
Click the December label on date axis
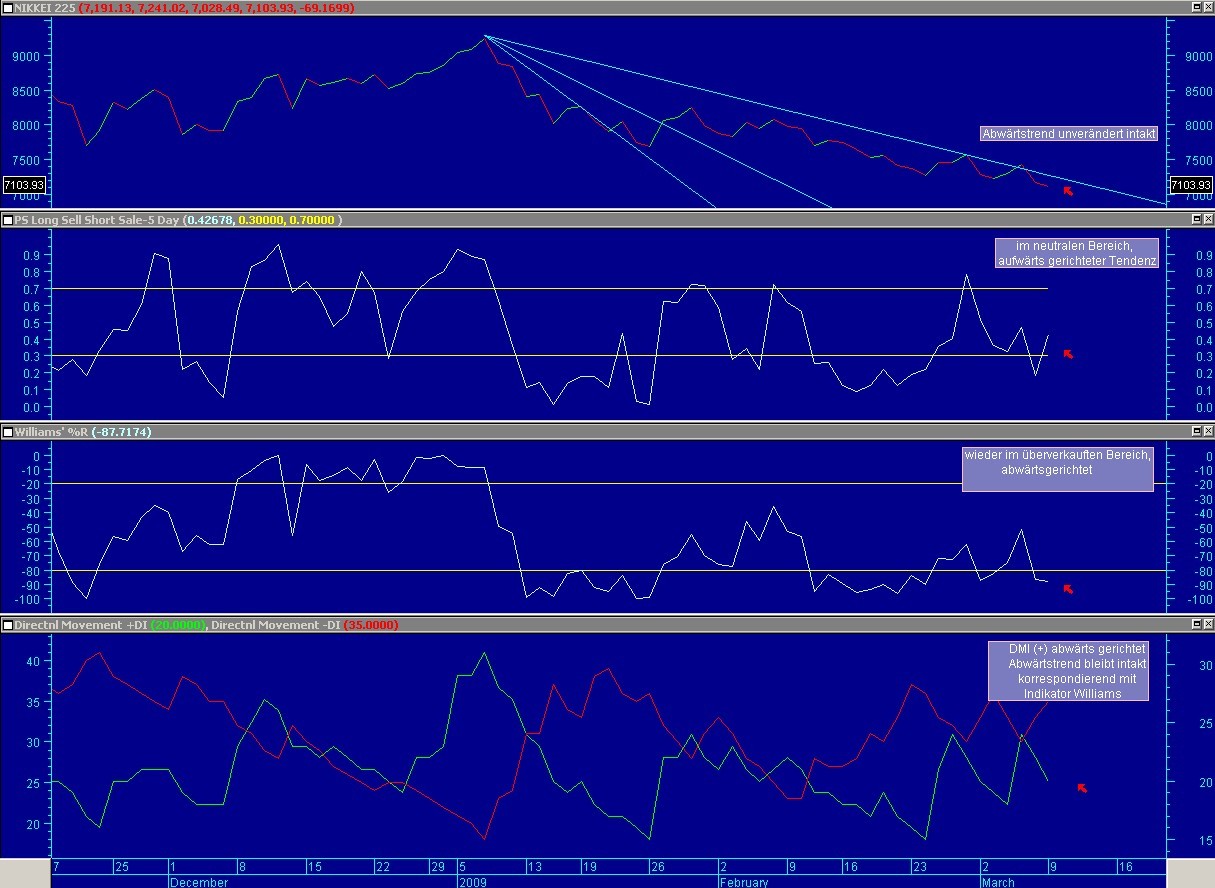(198, 882)
